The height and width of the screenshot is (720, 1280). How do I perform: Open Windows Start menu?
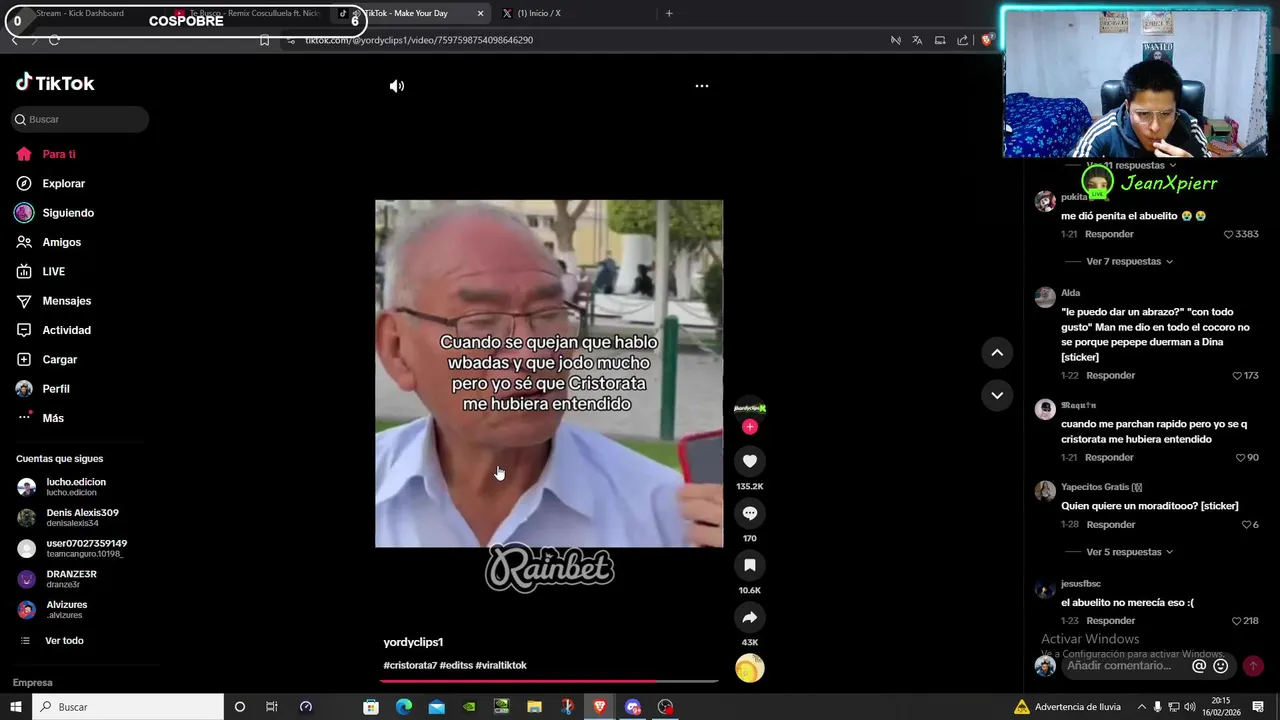pyautogui.click(x=15, y=707)
